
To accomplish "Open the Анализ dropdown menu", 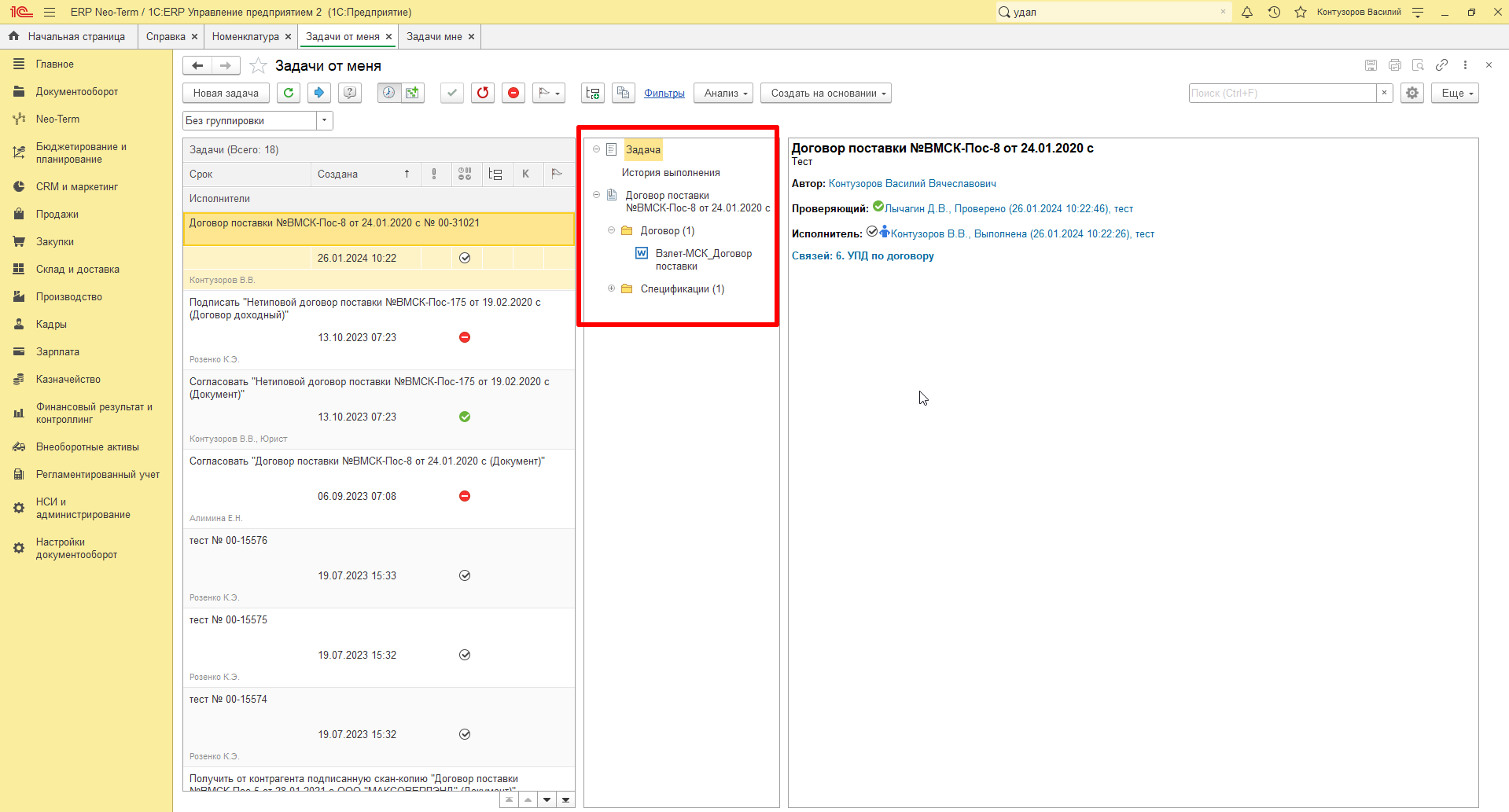I will (x=723, y=93).
